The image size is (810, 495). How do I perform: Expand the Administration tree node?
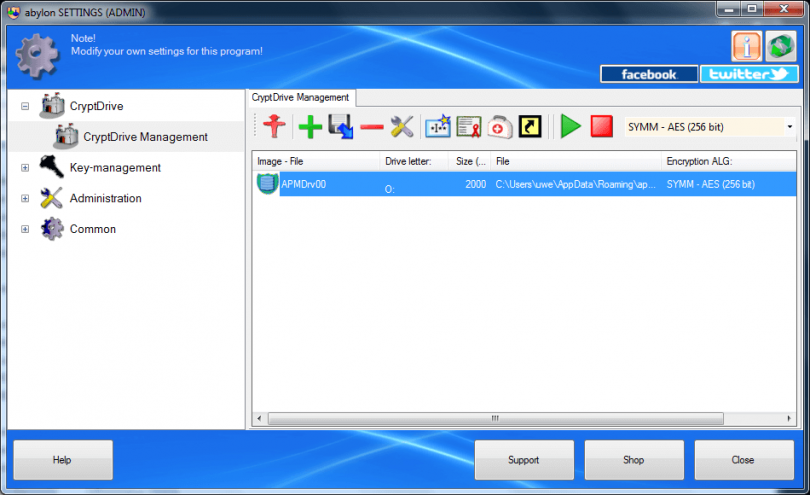coord(25,198)
